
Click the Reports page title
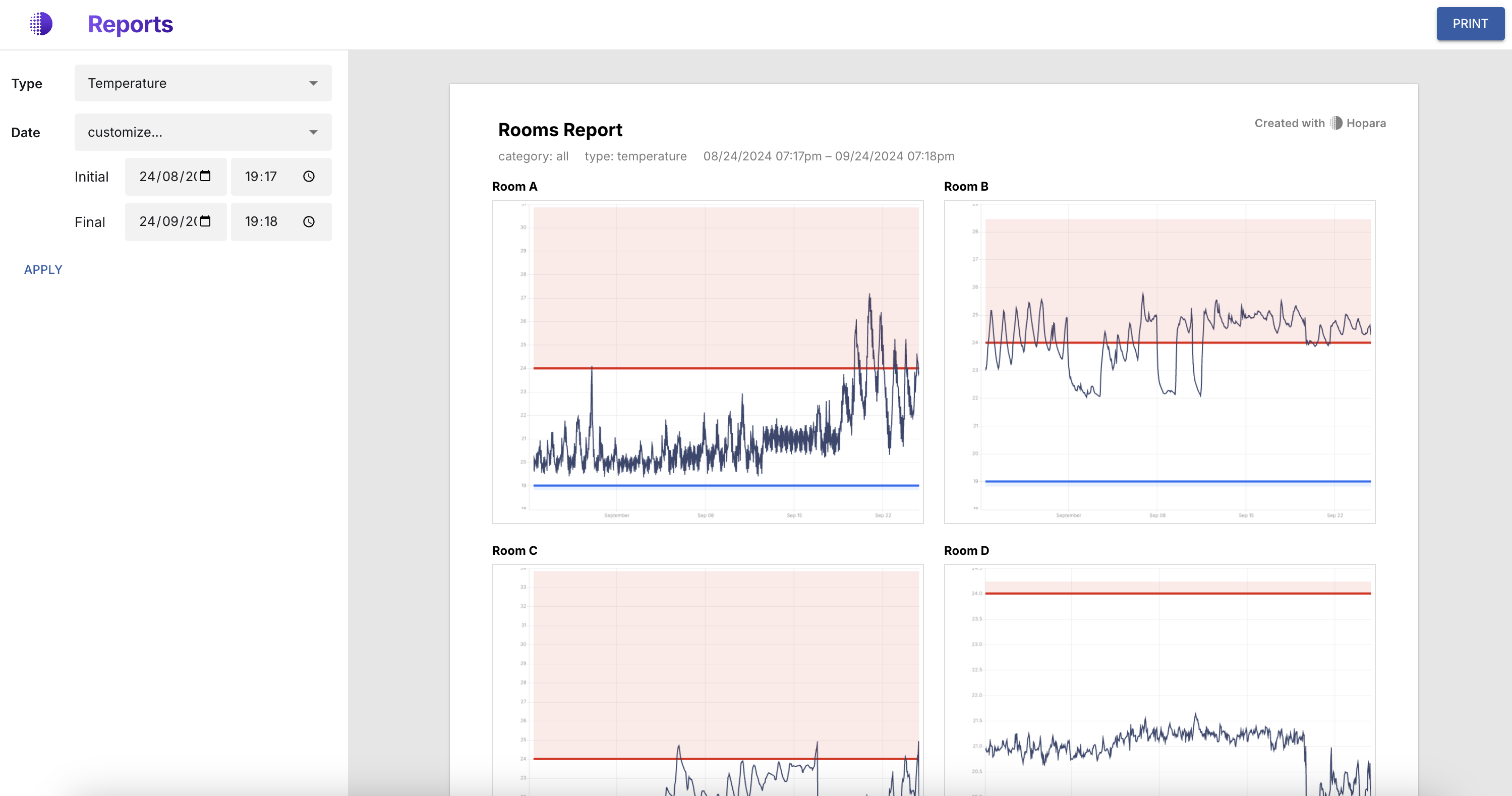[x=130, y=24]
